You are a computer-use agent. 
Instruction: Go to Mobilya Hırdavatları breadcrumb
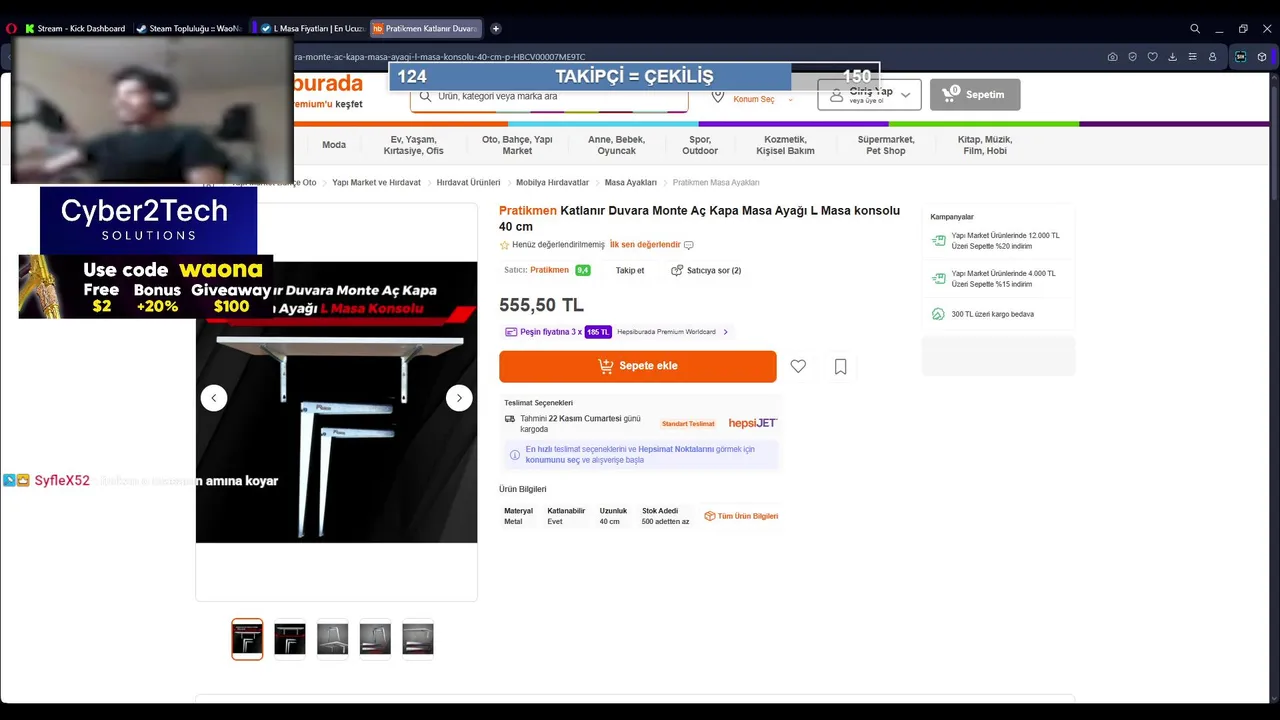552,183
